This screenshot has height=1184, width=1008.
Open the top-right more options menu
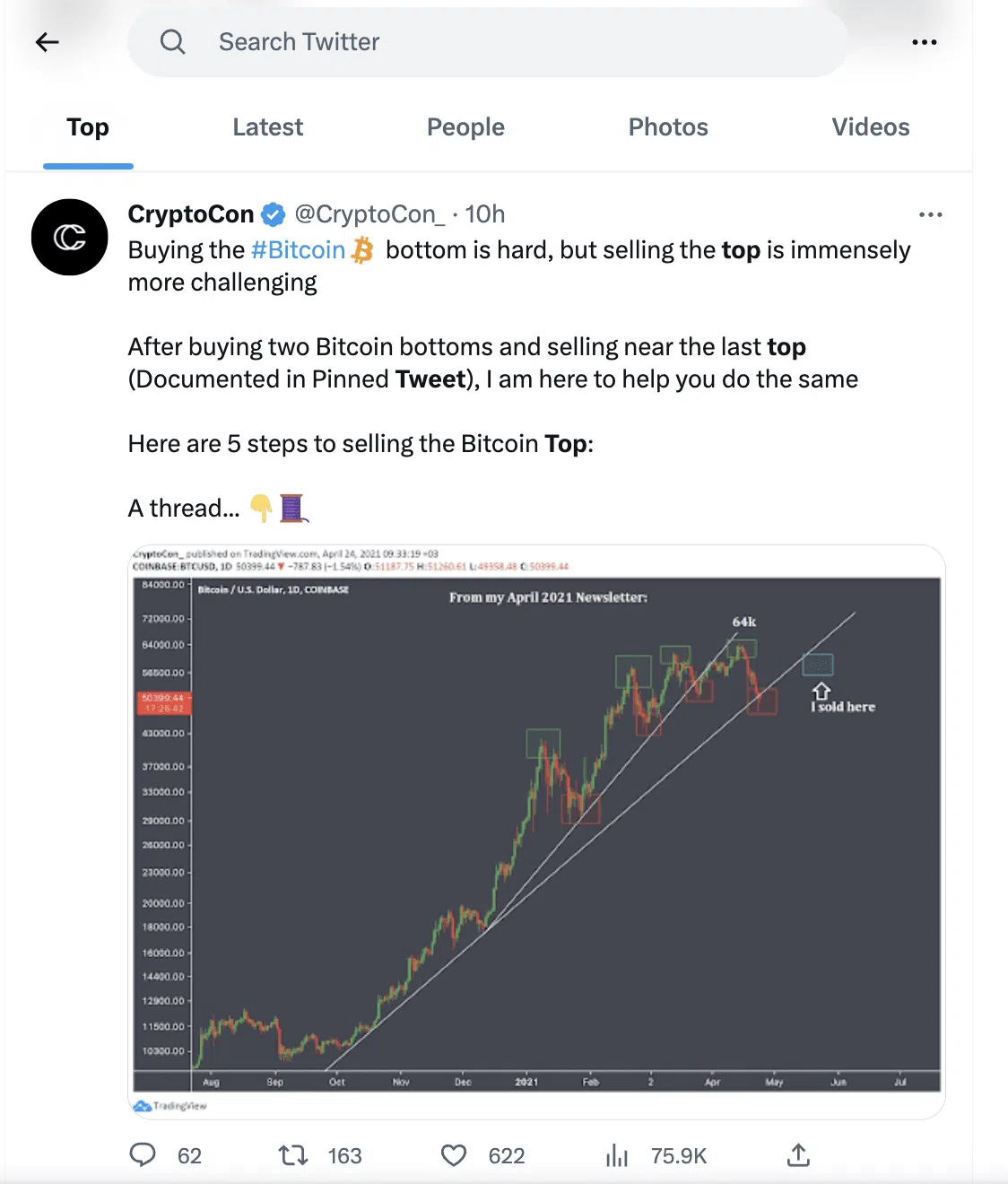click(924, 42)
